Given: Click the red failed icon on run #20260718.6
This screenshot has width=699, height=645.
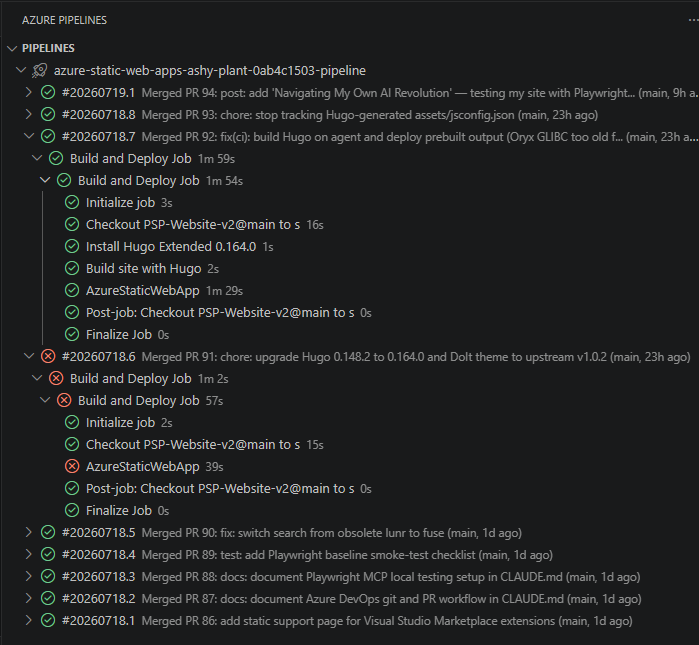Looking at the screenshot, I should [x=48, y=356].
